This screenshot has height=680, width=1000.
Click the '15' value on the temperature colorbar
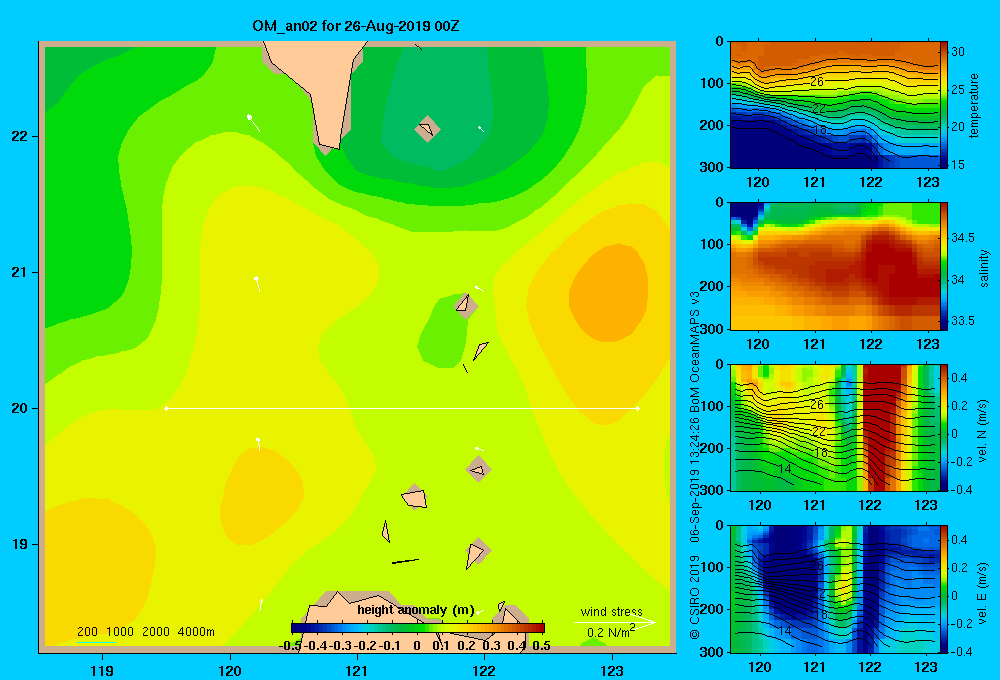958,165
